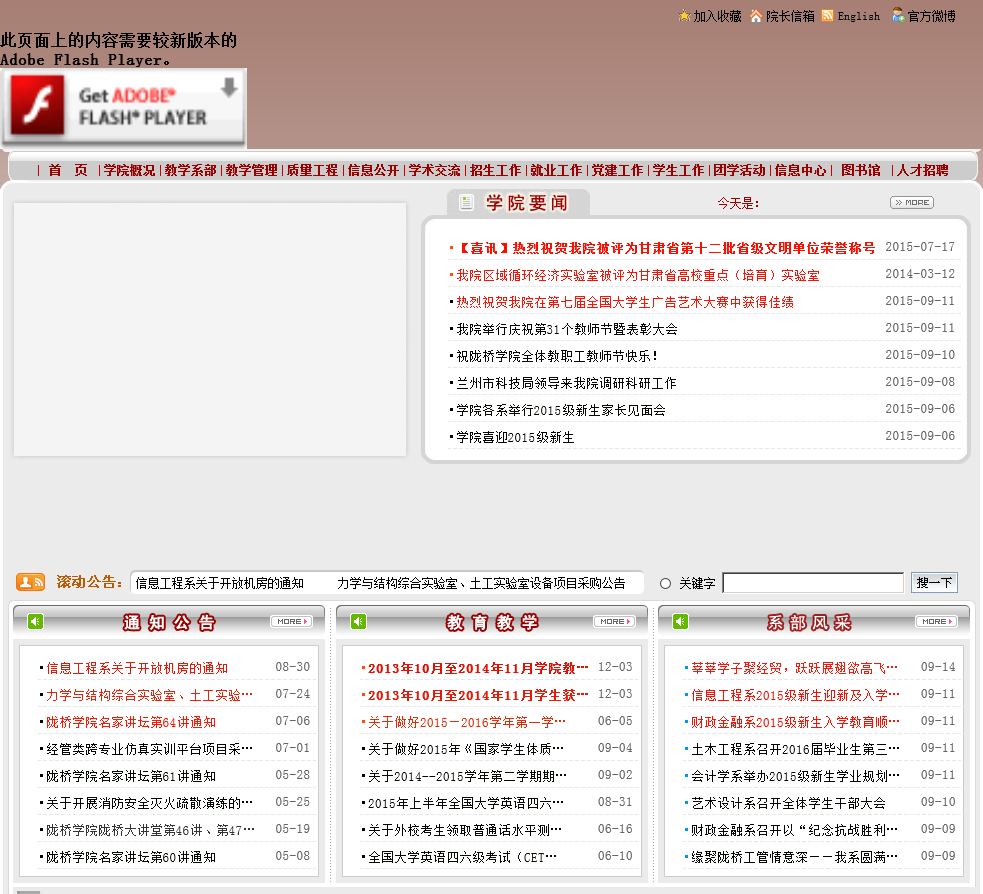Open 团学活动 menu item

click(x=739, y=170)
